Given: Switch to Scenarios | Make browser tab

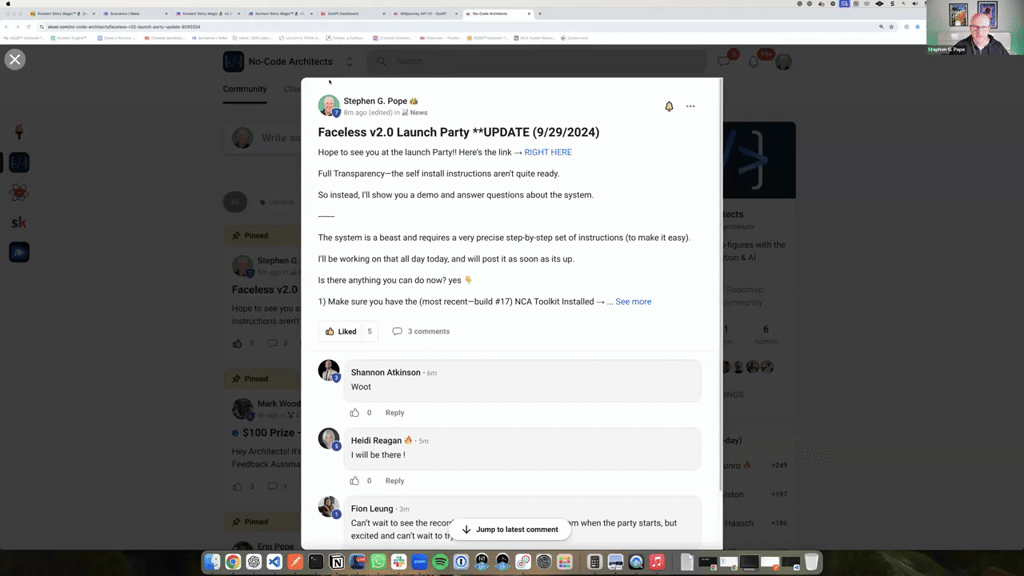Looking at the screenshot, I should coord(133,14).
